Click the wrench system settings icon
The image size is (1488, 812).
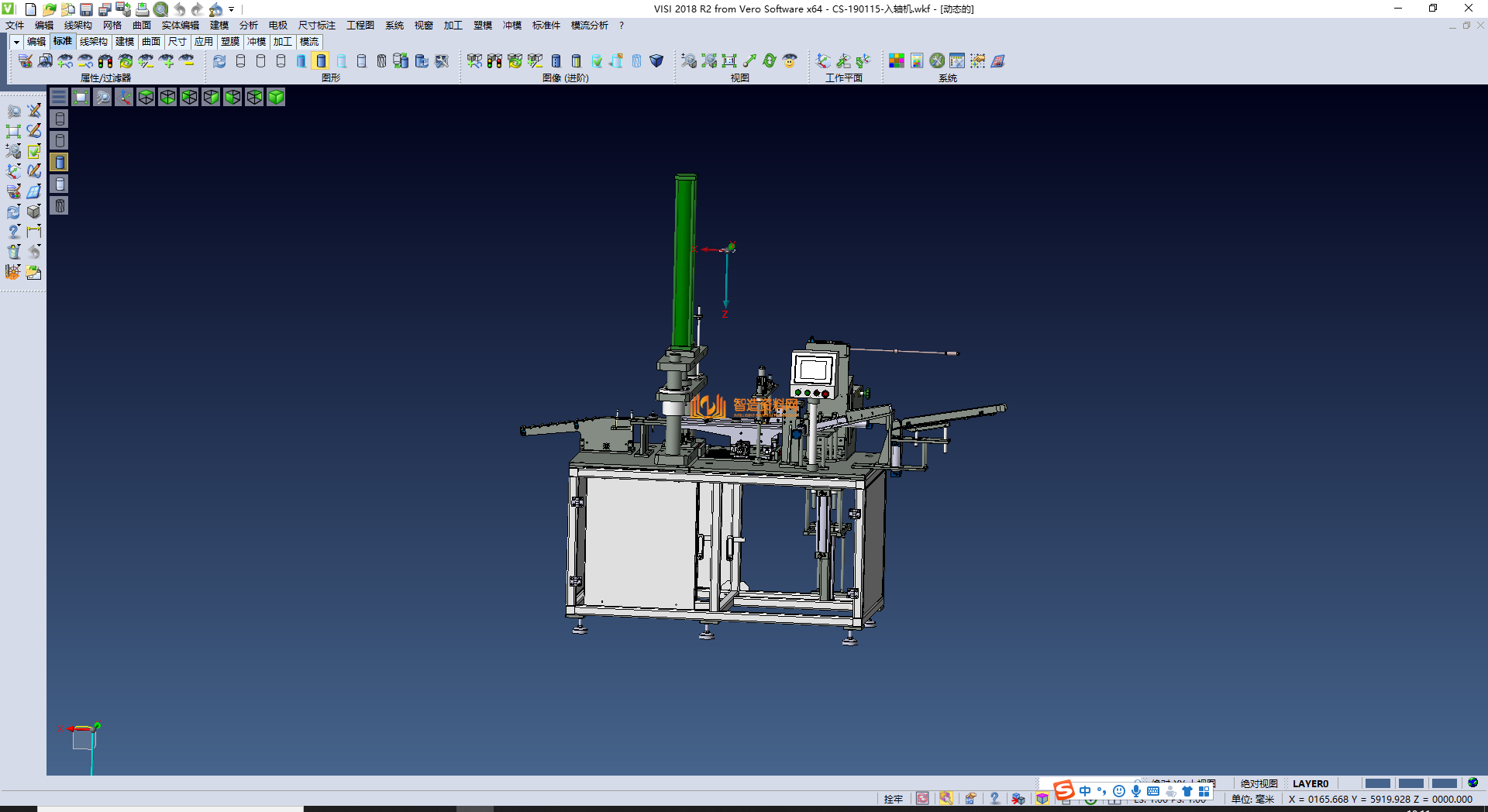tap(937, 60)
